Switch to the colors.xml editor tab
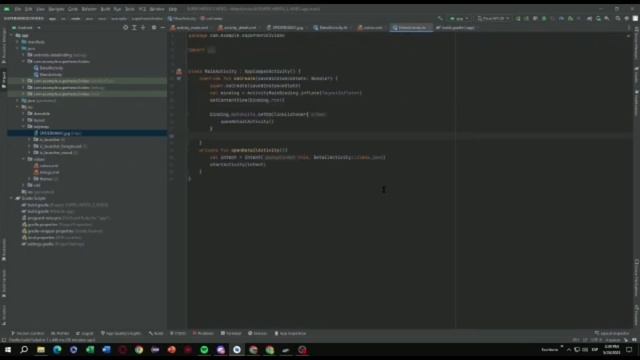The width and height of the screenshot is (640, 360). 371,28
